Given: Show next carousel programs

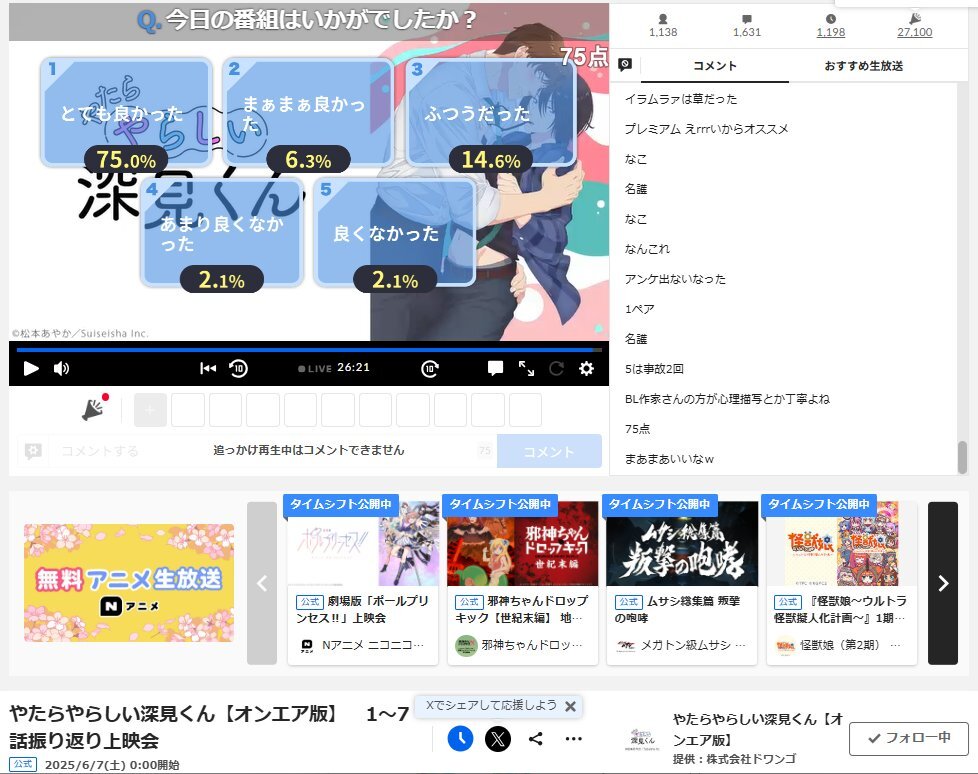Looking at the screenshot, I should coord(943,583).
